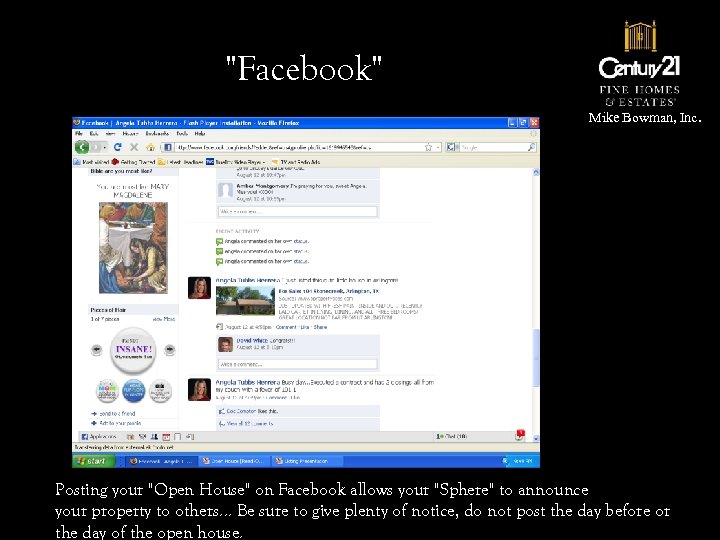
Task: Open David White's profile link
Action: [x=252, y=340]
